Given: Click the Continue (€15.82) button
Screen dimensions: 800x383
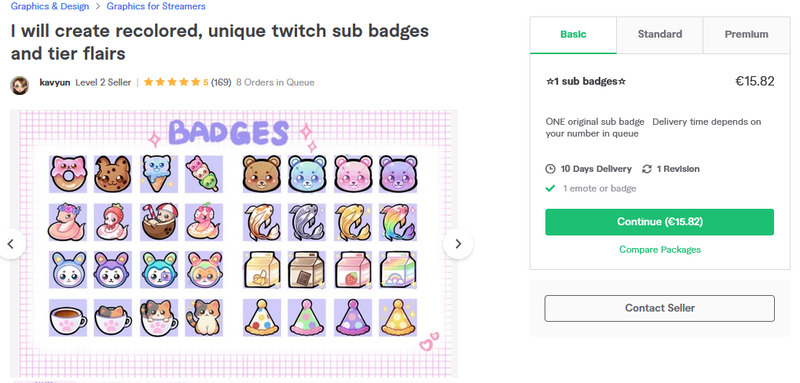Looking at the screenshot, I should pos(659,222).
